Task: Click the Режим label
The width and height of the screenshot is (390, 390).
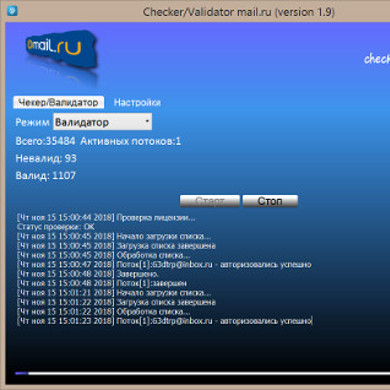Action: click(x=32, y=122)
